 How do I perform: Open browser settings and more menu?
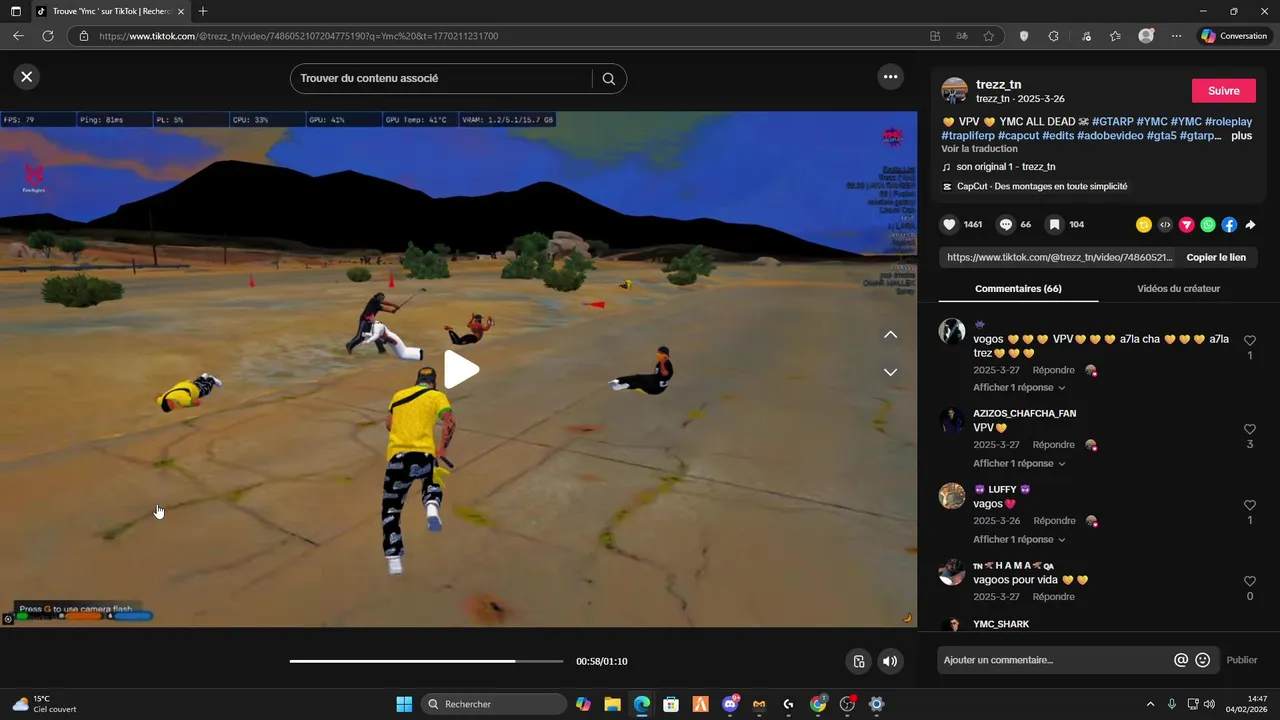pos(1176,36)
